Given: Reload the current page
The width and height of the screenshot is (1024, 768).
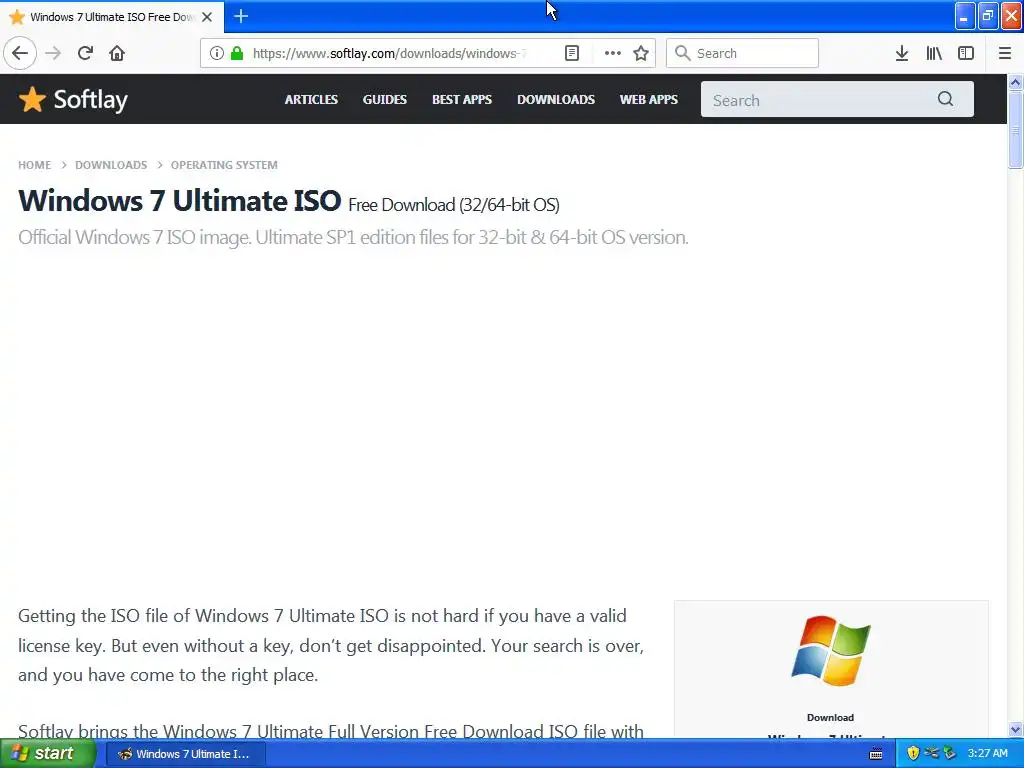Looking at the screenshot, I should (x=85, y=53).
